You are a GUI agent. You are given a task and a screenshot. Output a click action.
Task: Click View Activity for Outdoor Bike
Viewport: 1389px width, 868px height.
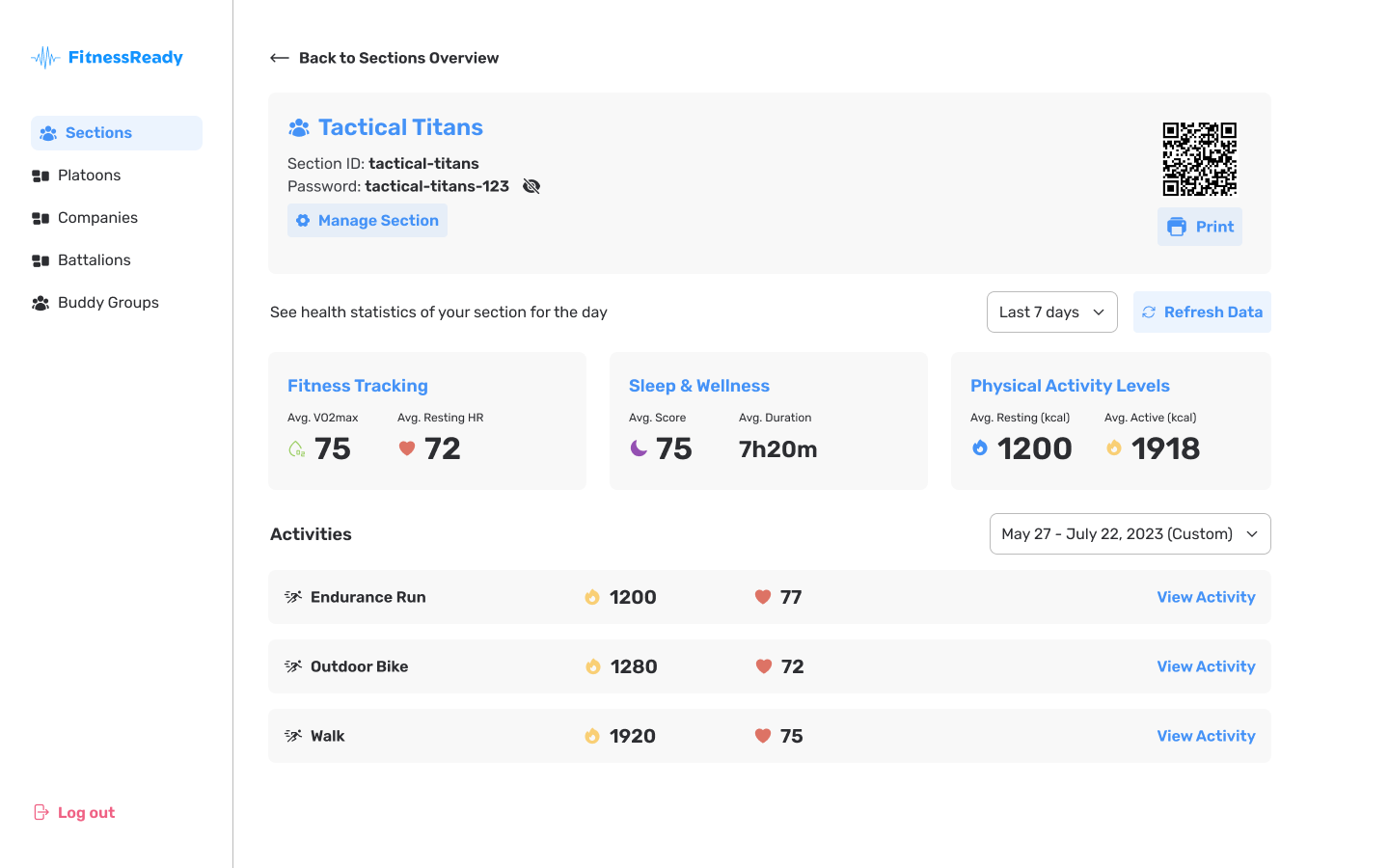1206,666
